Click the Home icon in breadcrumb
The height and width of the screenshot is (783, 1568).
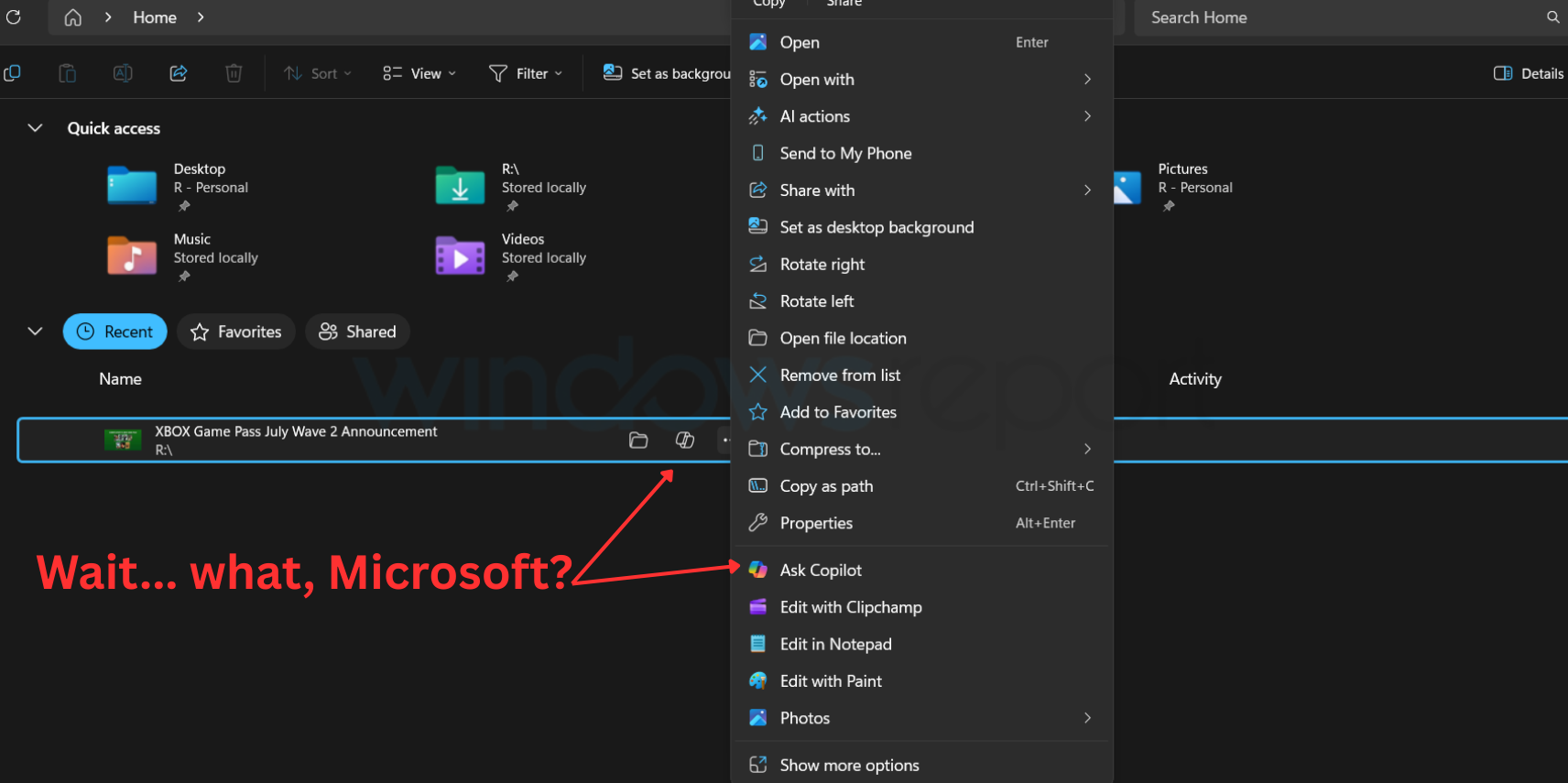coord(73,17)
